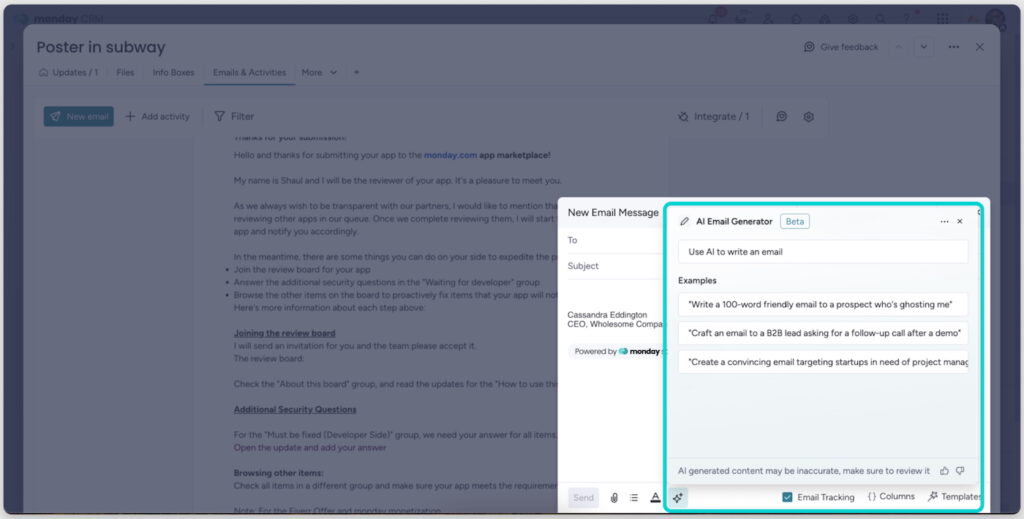Viewport: 1024px width, 519px height.
Task: Select the B2B lead follow-up example
Action: (823, 333)
